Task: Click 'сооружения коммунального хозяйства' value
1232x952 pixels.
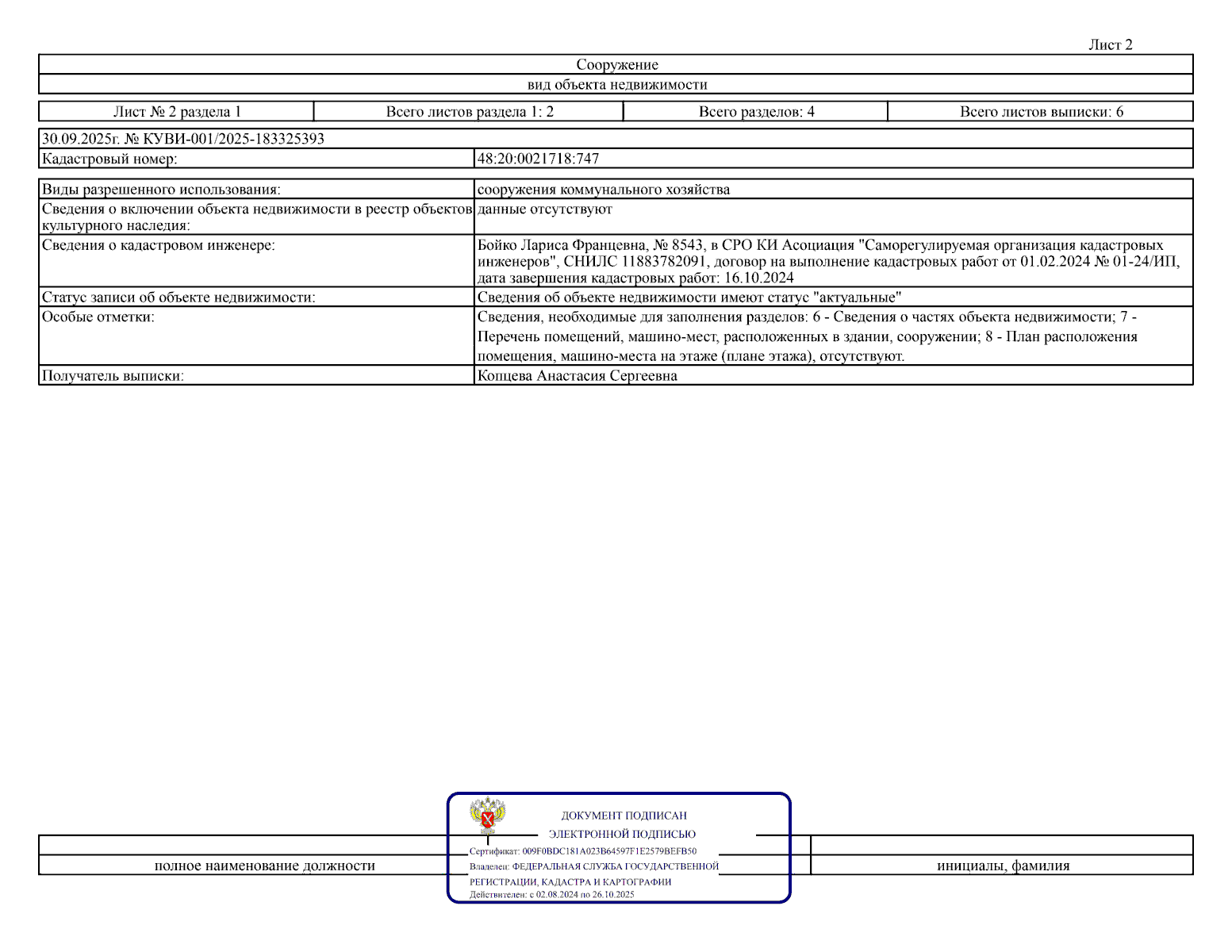Action: pyautogui.click(x=603, y=190)
